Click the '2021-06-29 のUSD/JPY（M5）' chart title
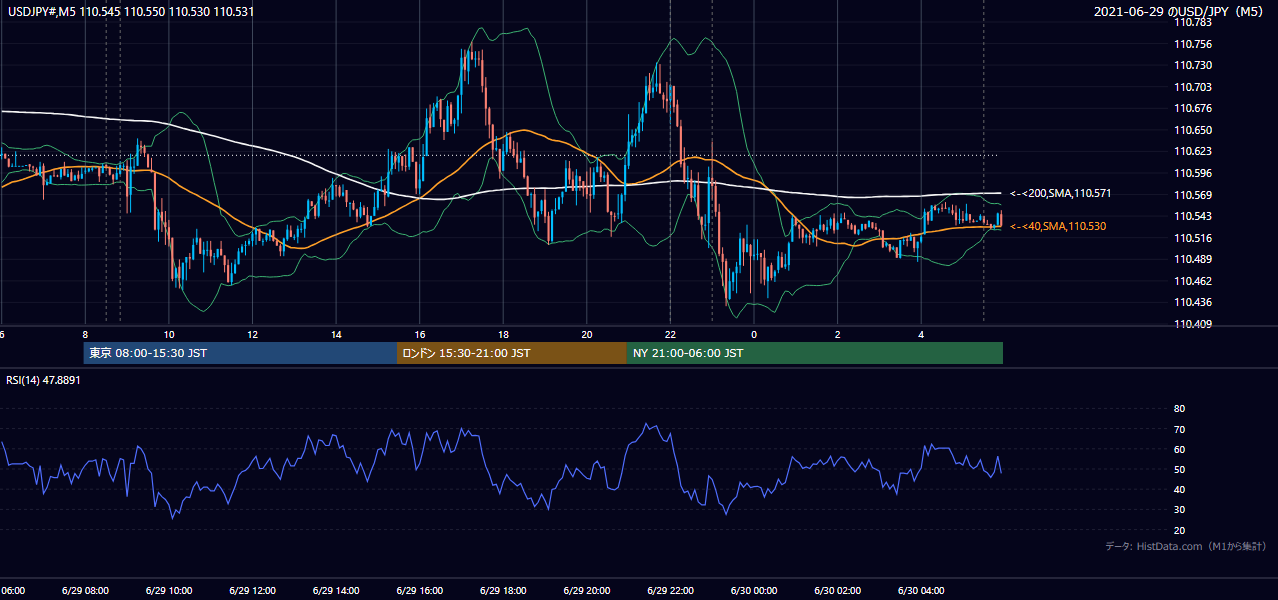This screenshot has width=1278, height=600. 1181,12
